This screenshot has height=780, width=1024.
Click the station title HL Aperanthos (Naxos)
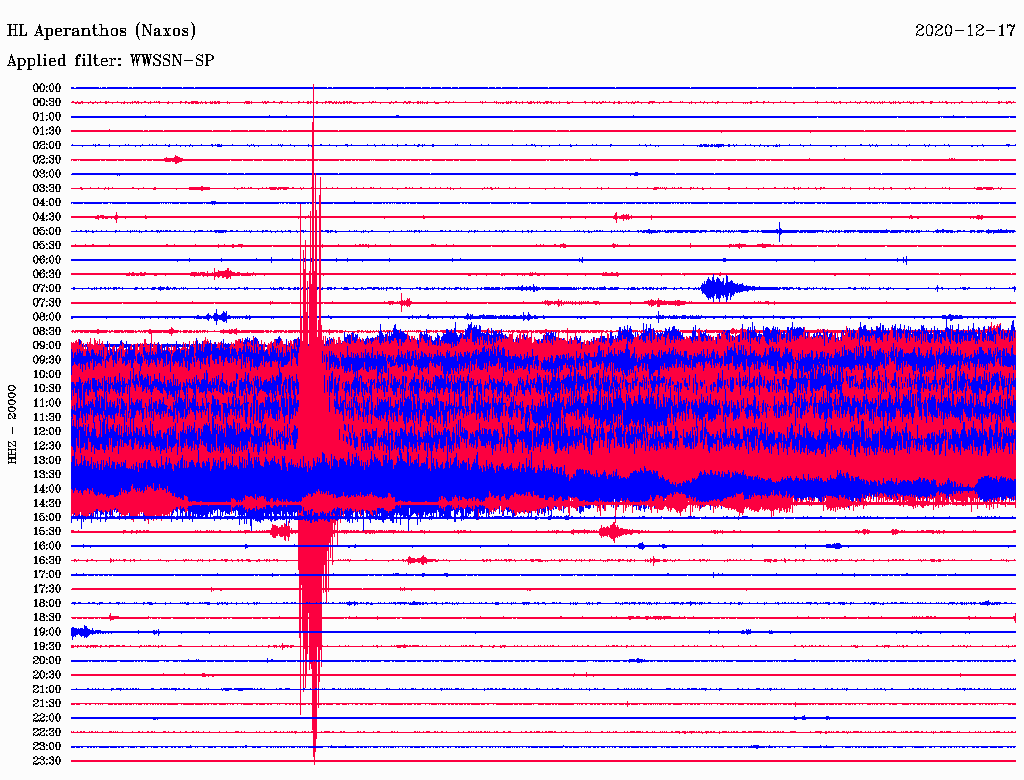101,31
